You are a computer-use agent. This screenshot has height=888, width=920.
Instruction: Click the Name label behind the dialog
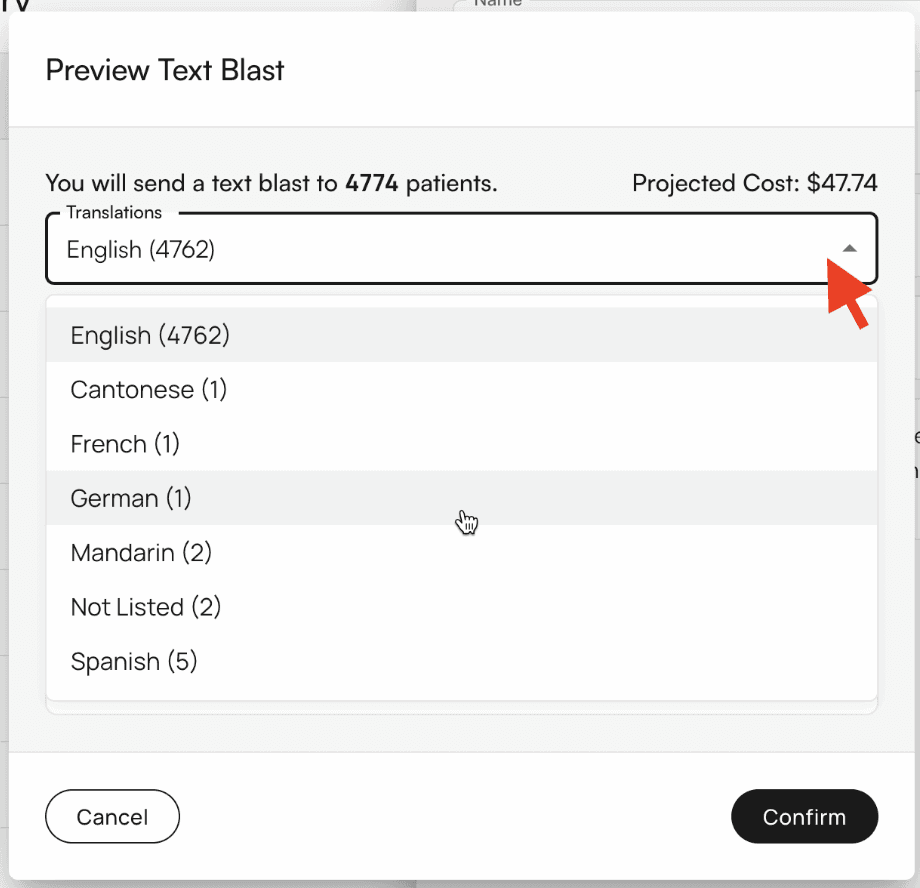(x=497, y=4)
